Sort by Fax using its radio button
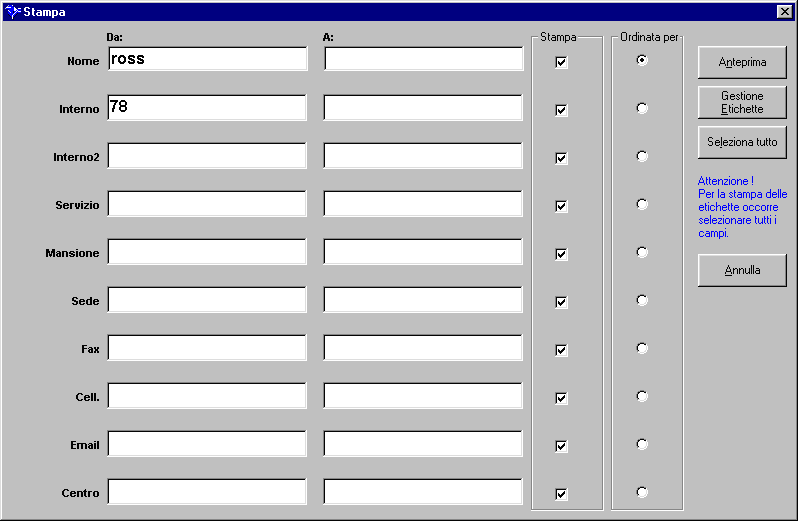The width and height of the screenshot is (798, 521). 642,348
